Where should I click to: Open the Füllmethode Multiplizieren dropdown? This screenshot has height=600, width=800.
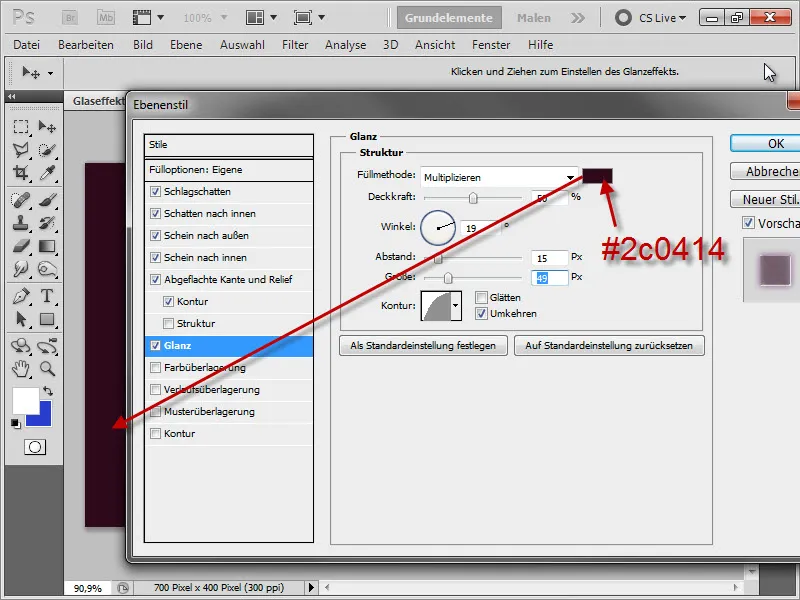(x=499, y=177)
